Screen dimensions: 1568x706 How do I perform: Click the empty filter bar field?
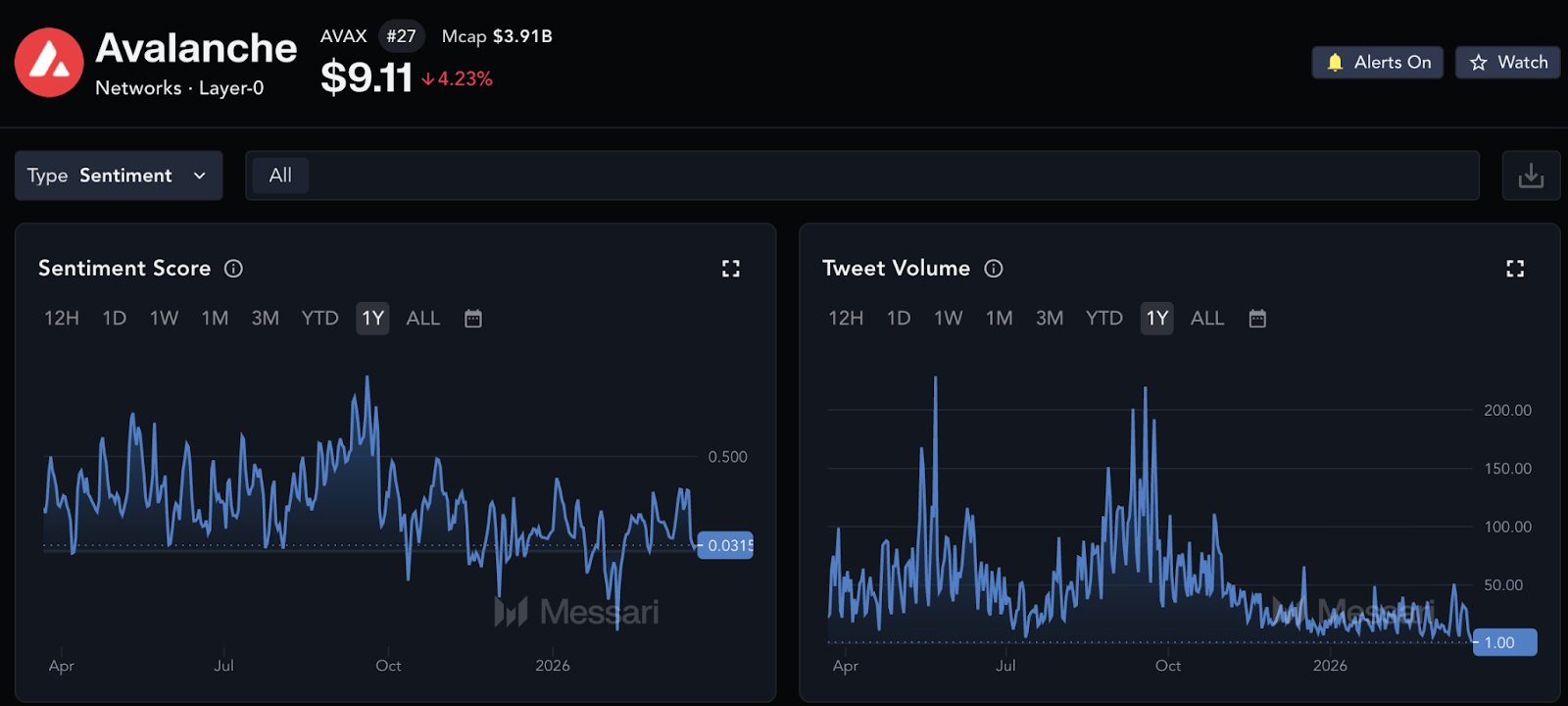tap(882, 176)
